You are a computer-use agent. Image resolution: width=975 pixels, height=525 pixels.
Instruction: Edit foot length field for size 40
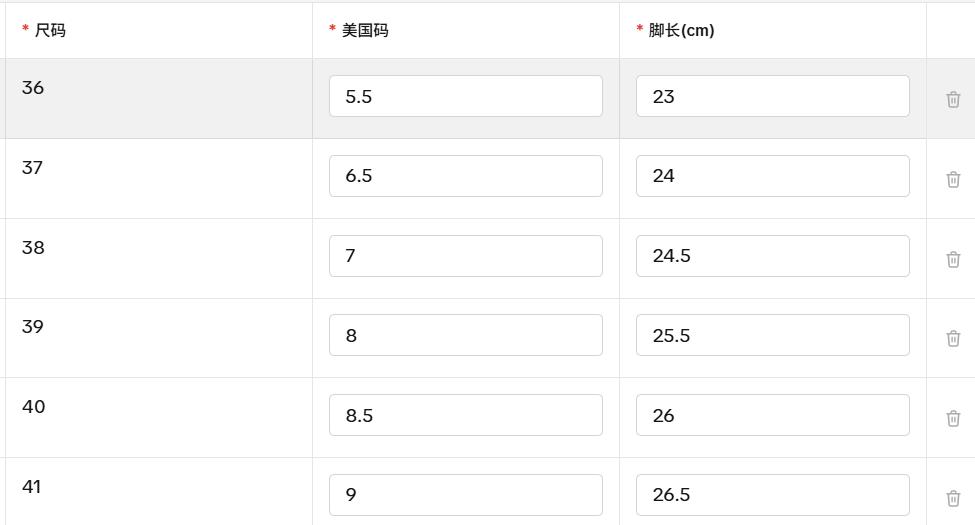(772, 415)
